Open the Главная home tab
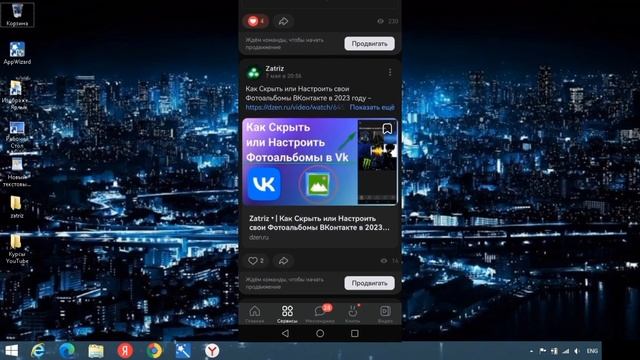Image resolution: width=640 pixels, height=360 pixels. pos(255,314)
